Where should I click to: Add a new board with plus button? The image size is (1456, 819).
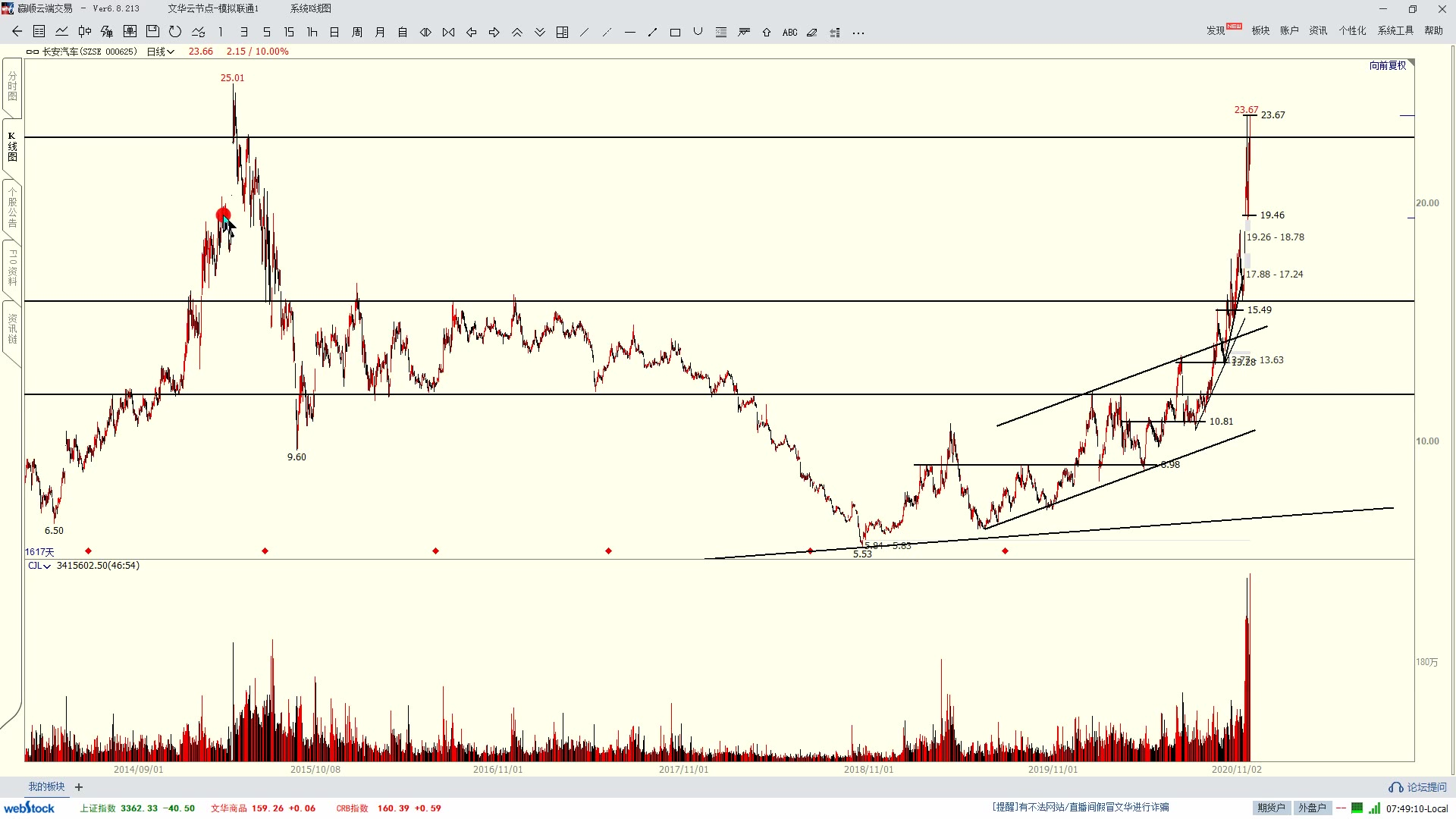(79, 787)
